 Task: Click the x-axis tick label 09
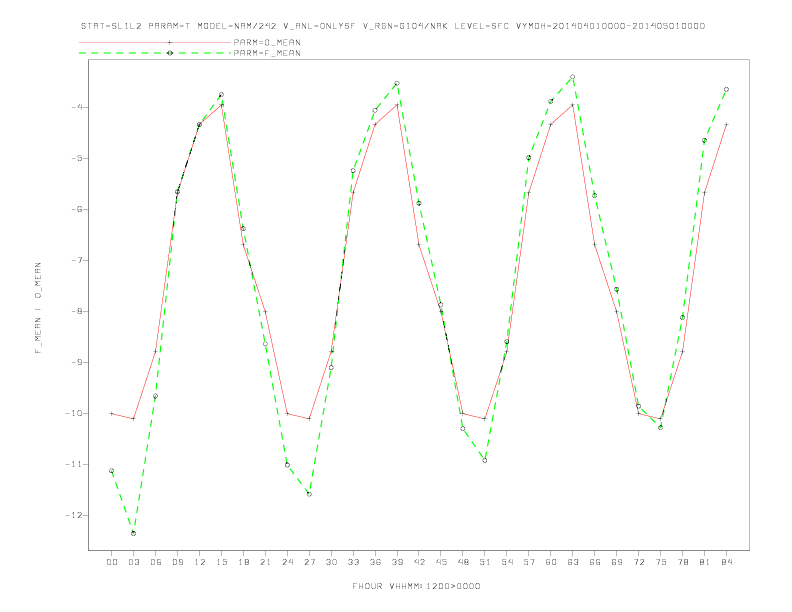177,562
